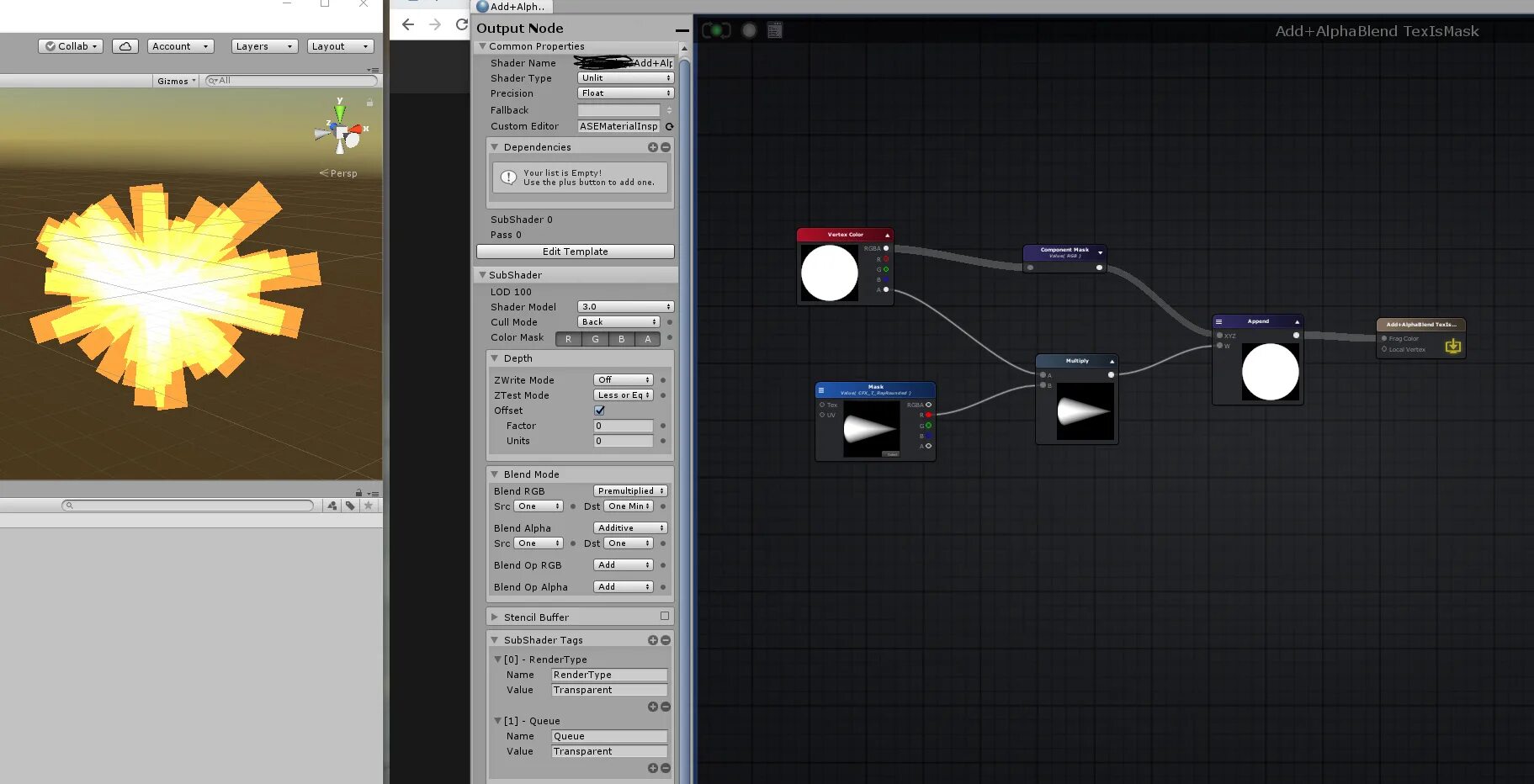Minimize the Output Node panel
Screen dimensions: 1534x784
click(682, 30)
